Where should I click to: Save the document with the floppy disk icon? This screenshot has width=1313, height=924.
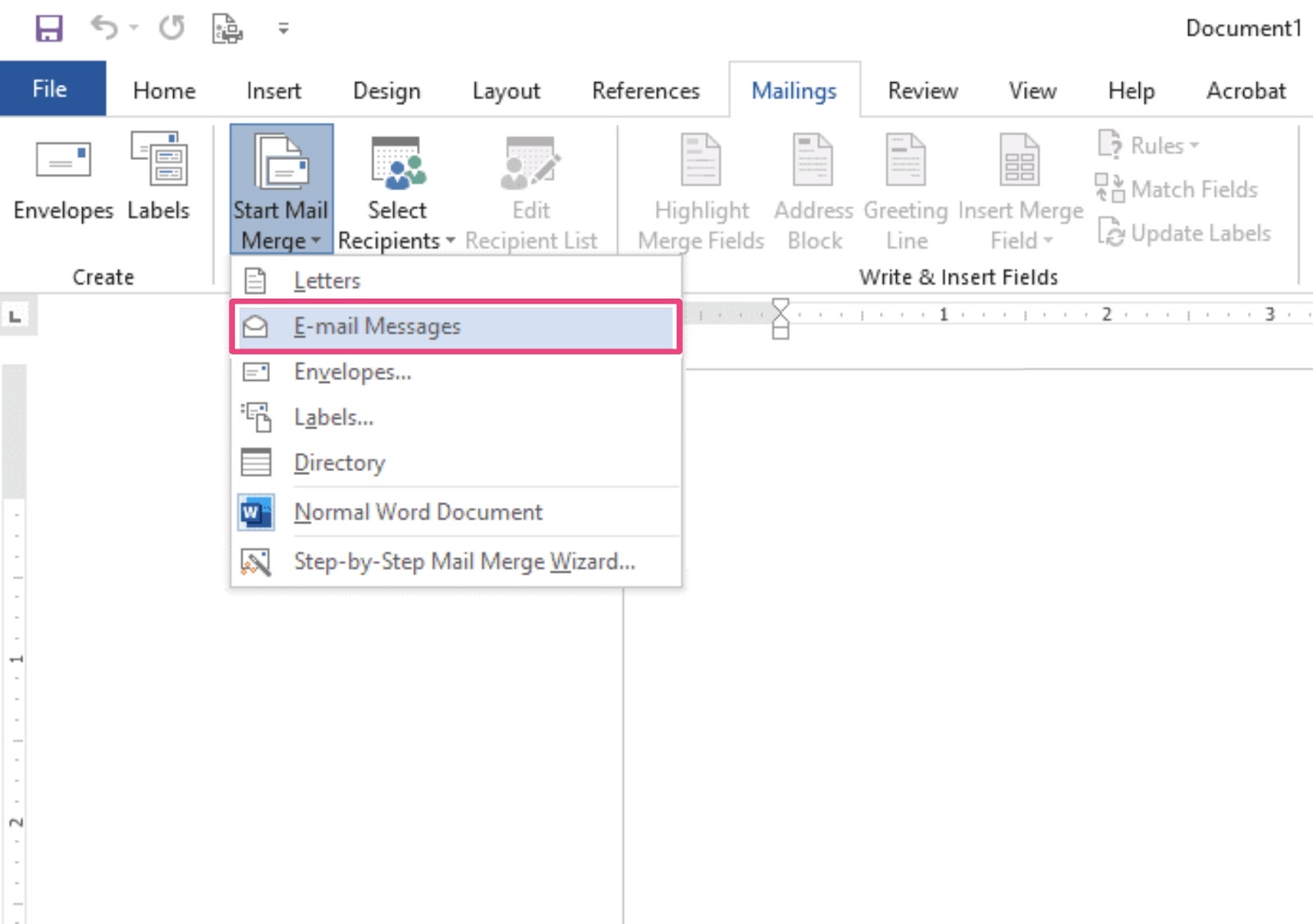[x=48, y=28]
